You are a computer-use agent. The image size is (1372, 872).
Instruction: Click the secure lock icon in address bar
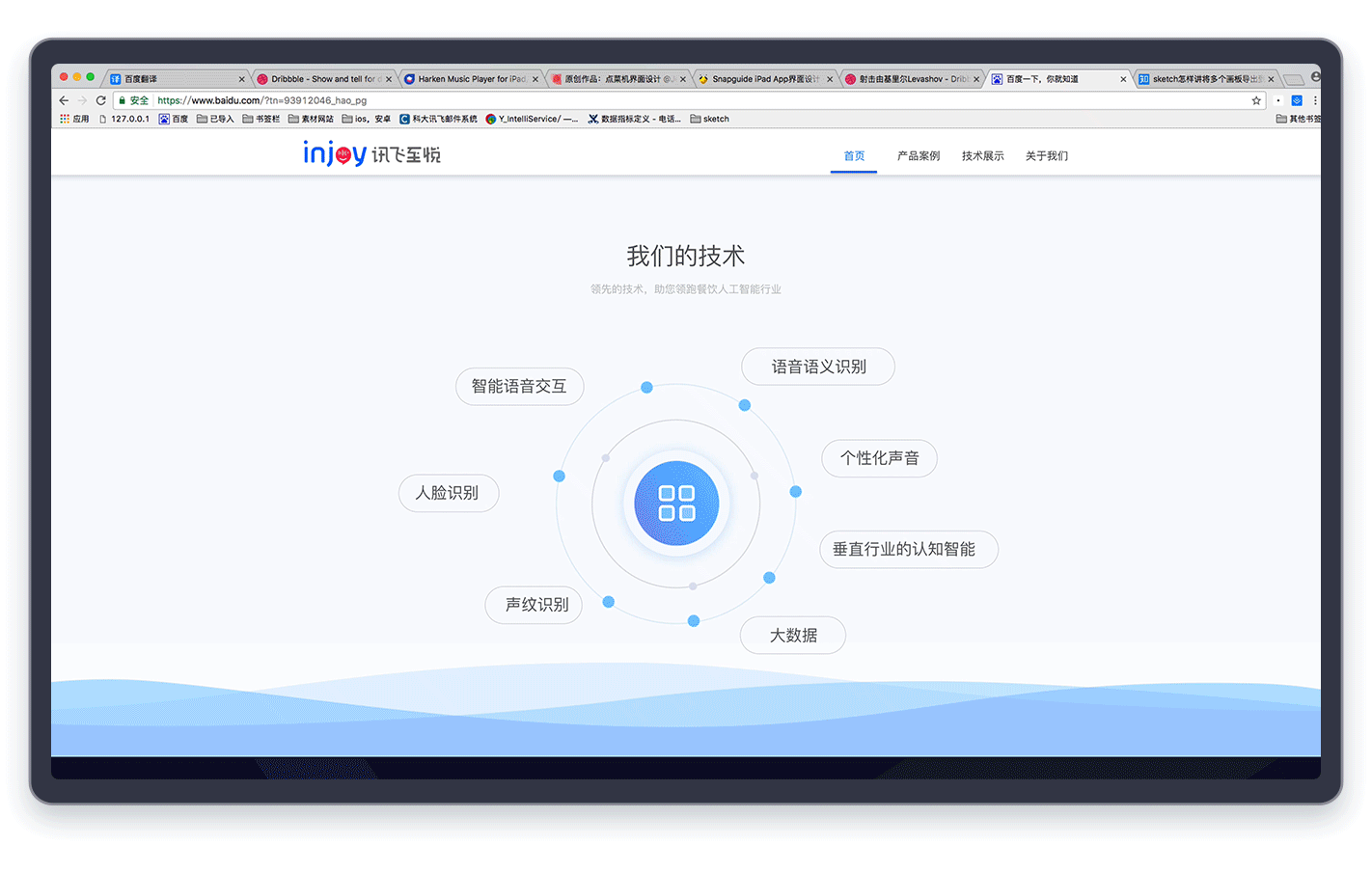[122, 100]
